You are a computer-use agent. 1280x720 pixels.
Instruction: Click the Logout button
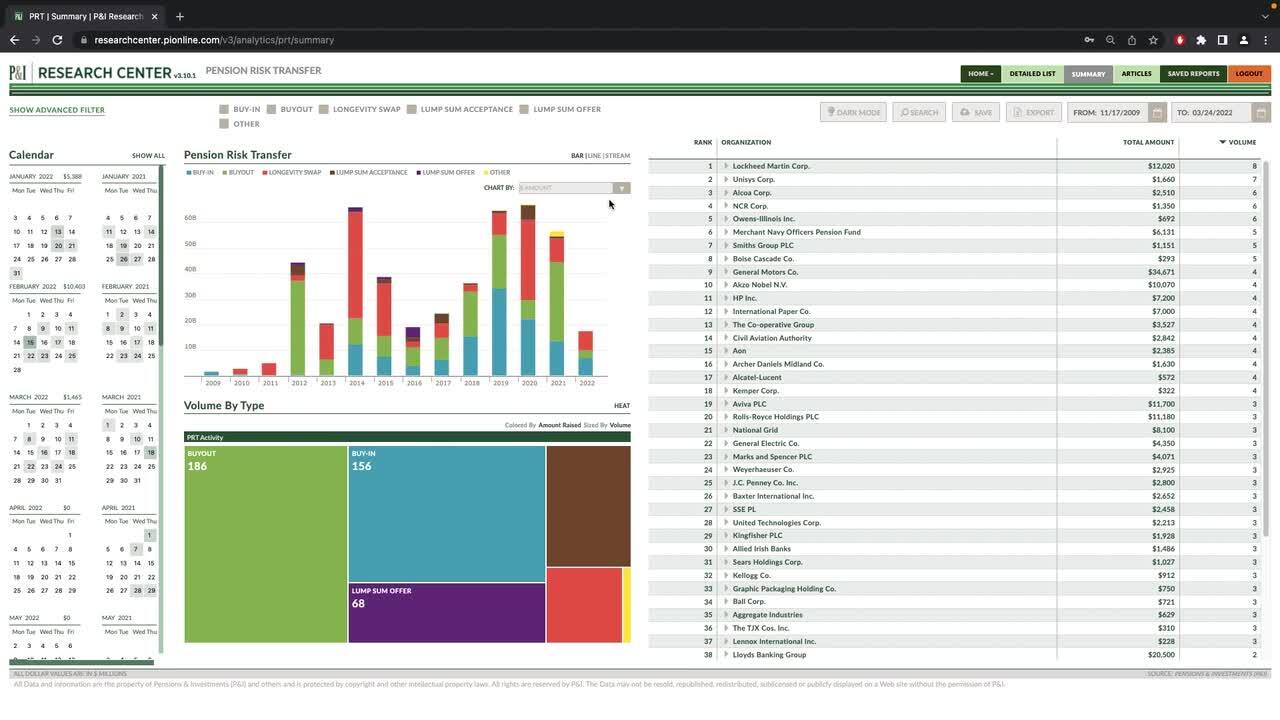click(1249, 73)
